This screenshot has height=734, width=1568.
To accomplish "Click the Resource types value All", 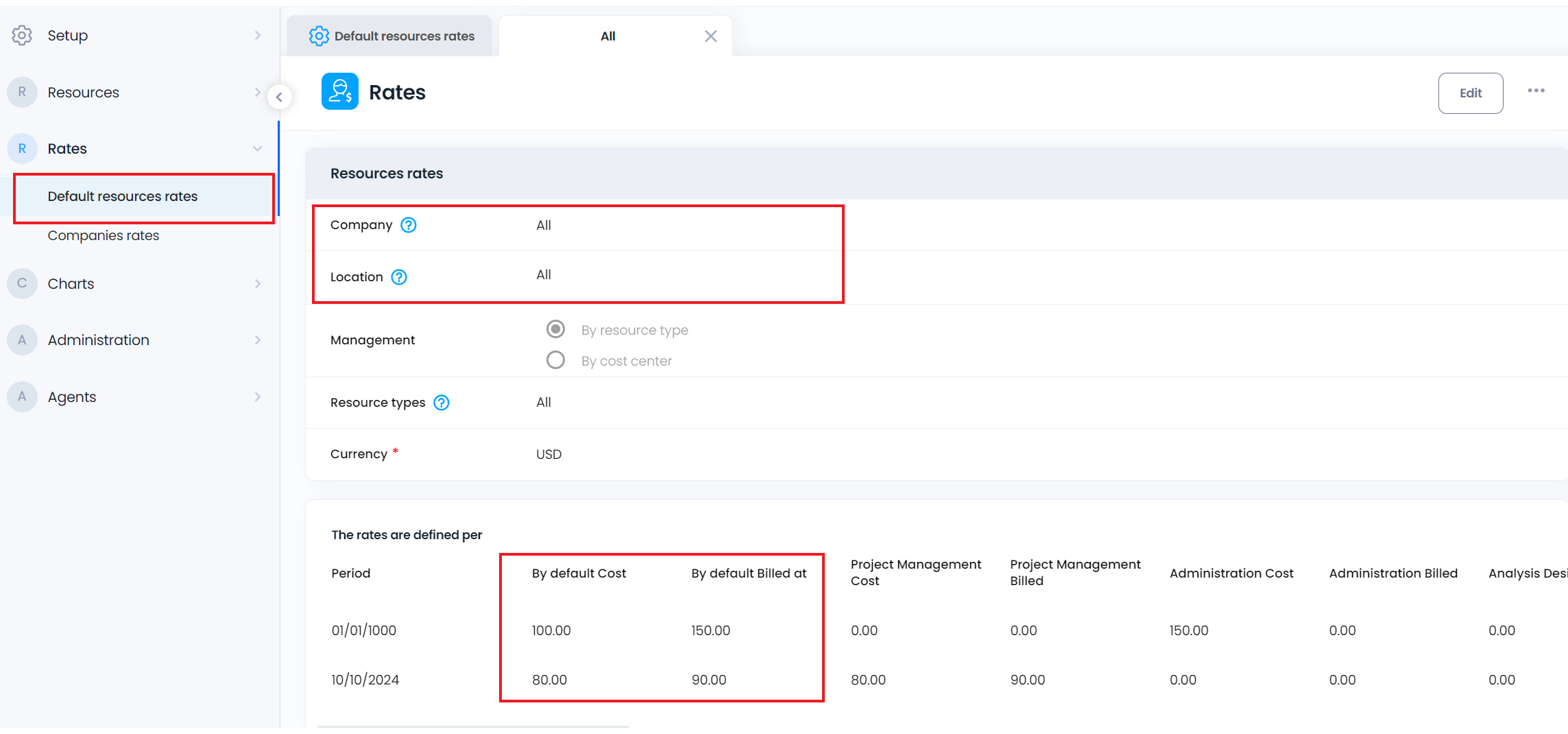I will point(544,402).
